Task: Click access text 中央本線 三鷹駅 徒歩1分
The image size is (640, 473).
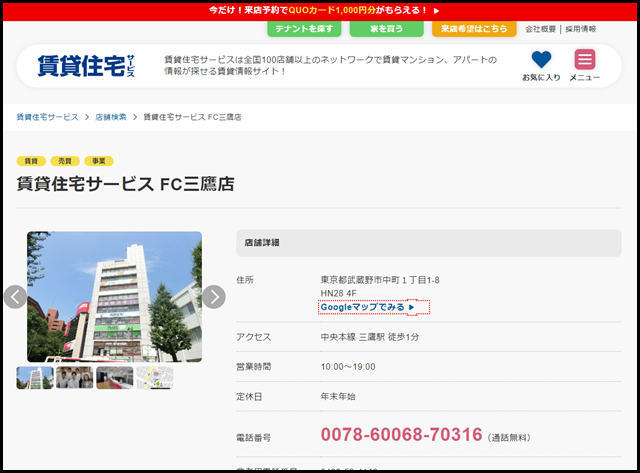Action: (x=370, y=337)
